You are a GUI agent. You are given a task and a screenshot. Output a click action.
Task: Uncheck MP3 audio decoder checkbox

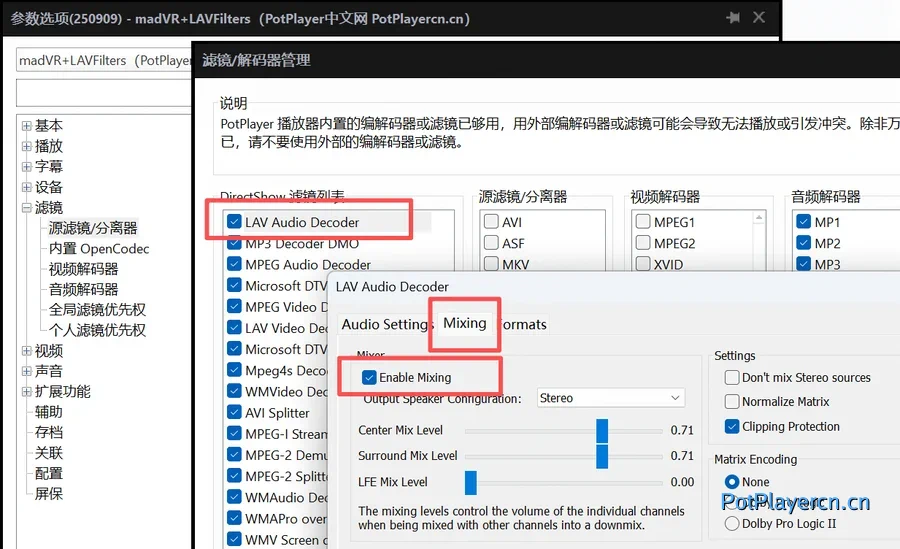pyautogui.click(x=804, y=264)
